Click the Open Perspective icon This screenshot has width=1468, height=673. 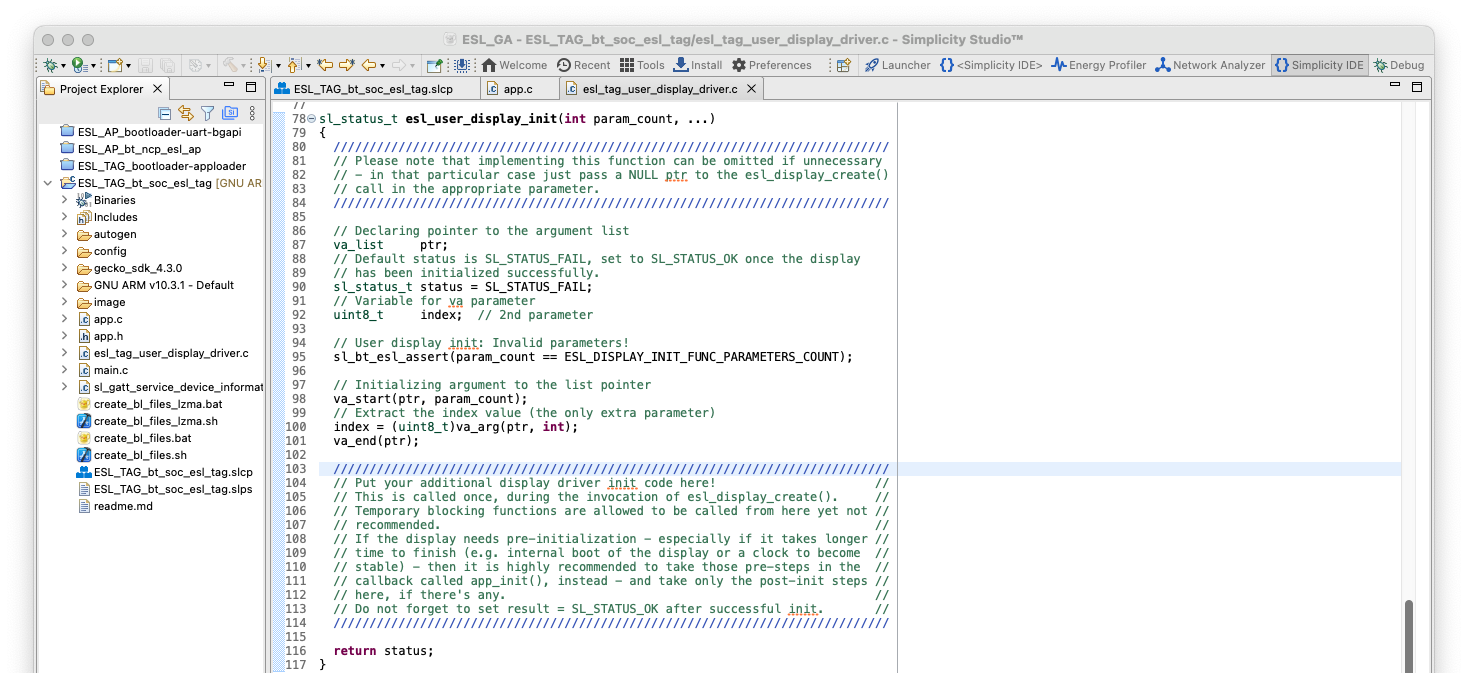[x=843, y=65]
